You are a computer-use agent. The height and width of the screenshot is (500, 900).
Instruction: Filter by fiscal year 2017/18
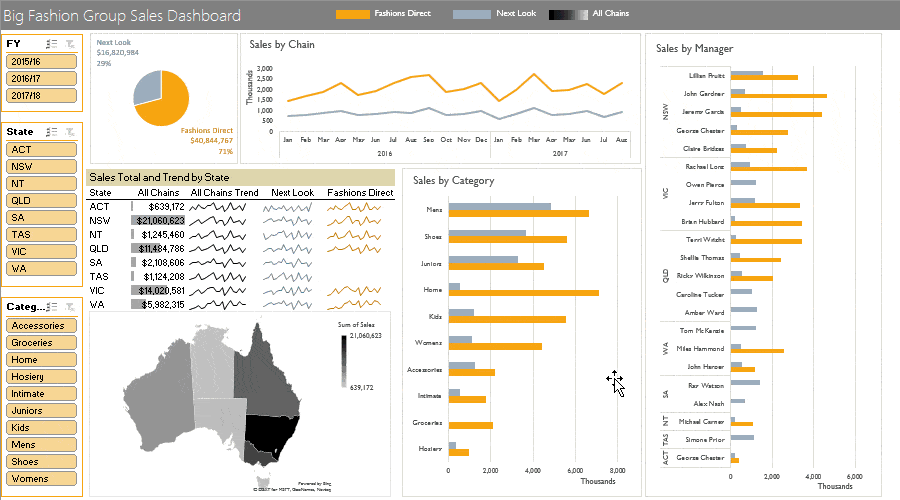tap(41, 95)
